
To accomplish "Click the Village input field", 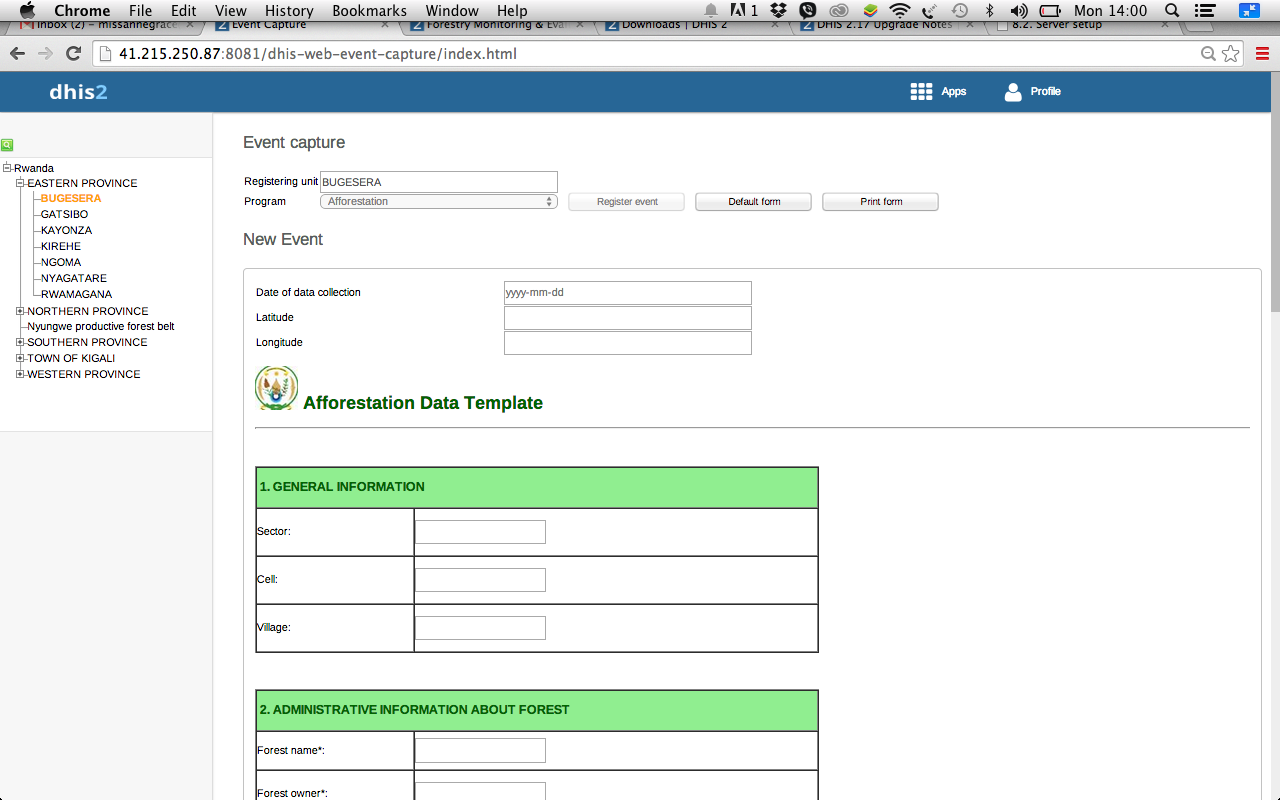I will tap(480, 628).
